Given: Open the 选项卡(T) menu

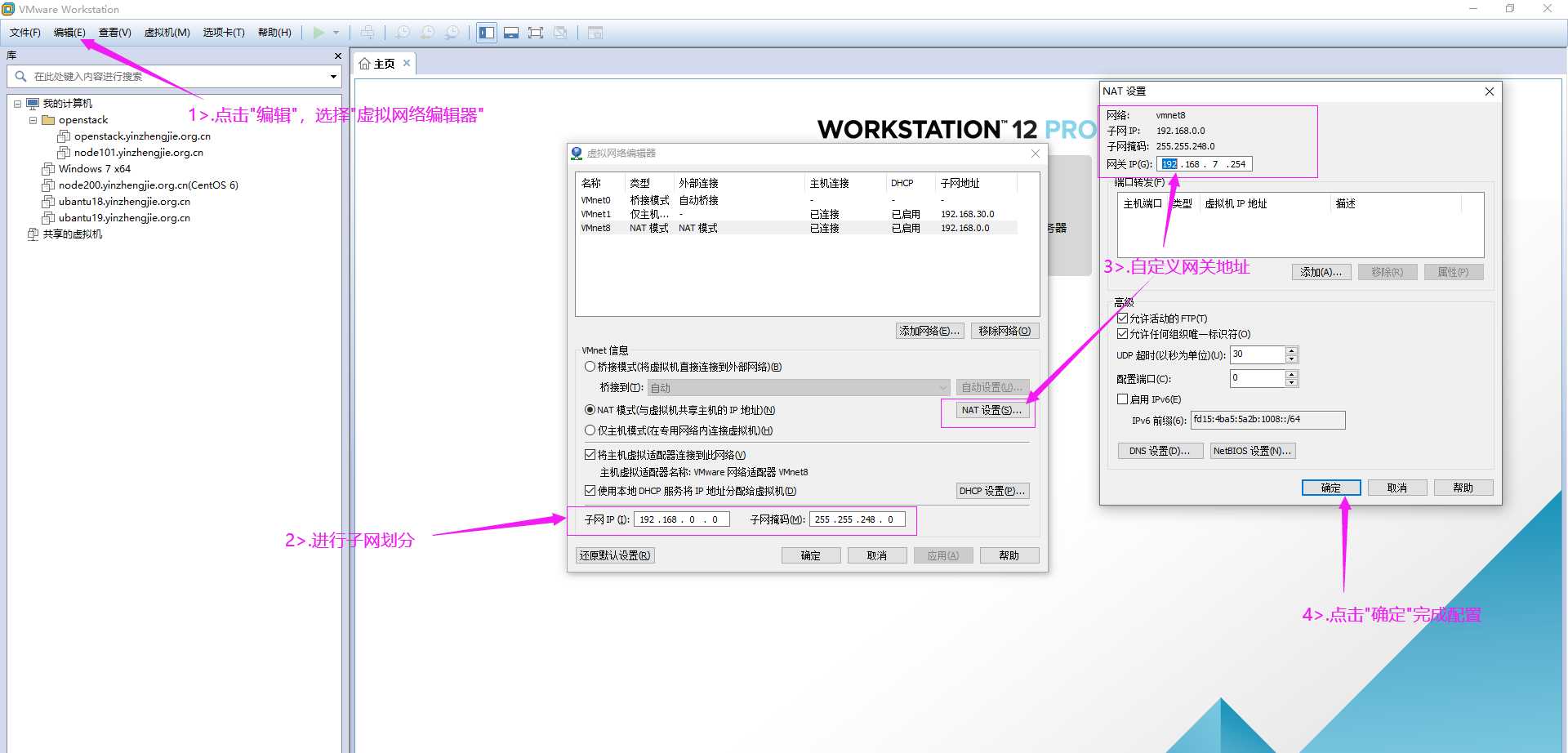Looking at the screenshot, I should pos(224,33).
